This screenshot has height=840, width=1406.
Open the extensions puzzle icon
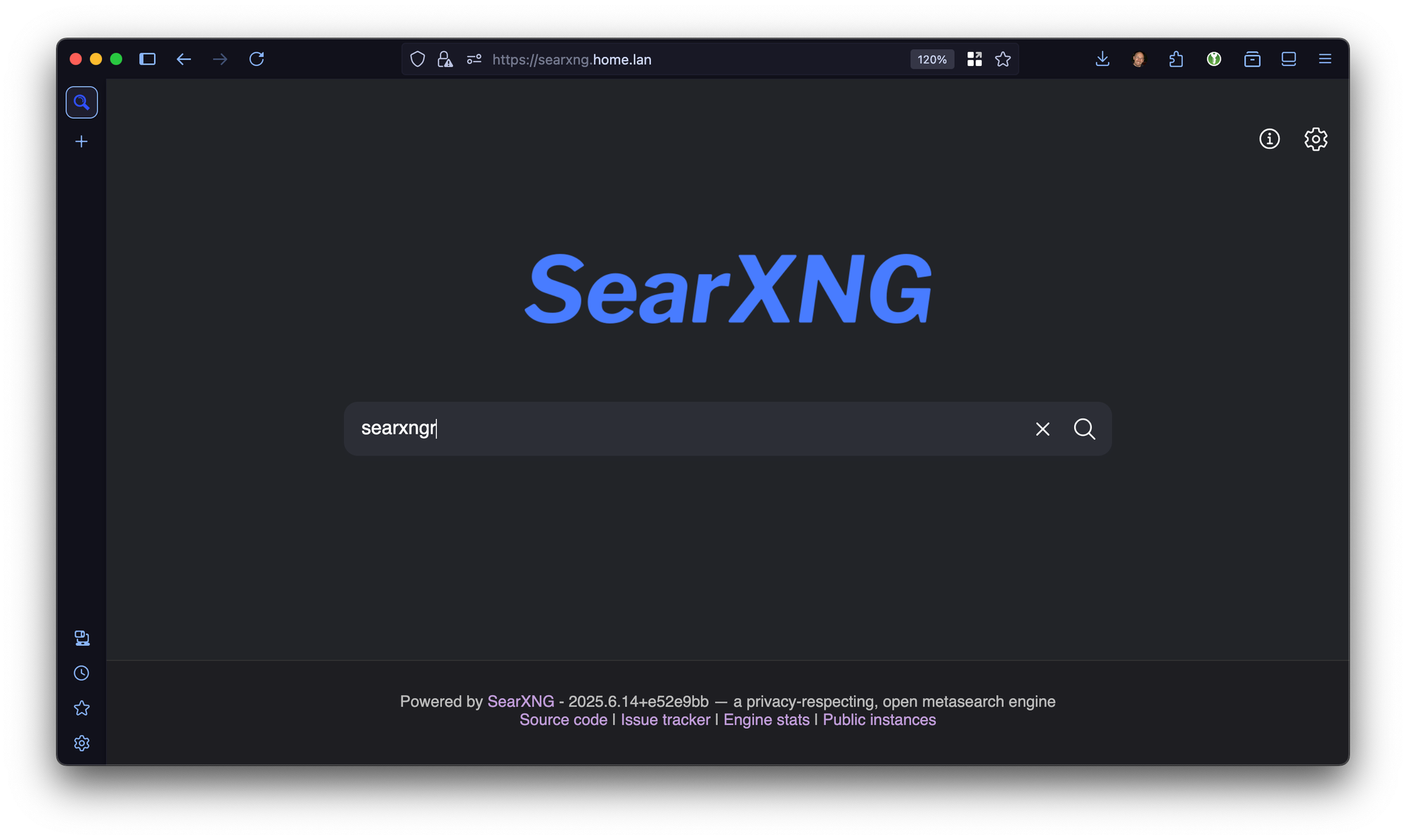point(1176,59)
